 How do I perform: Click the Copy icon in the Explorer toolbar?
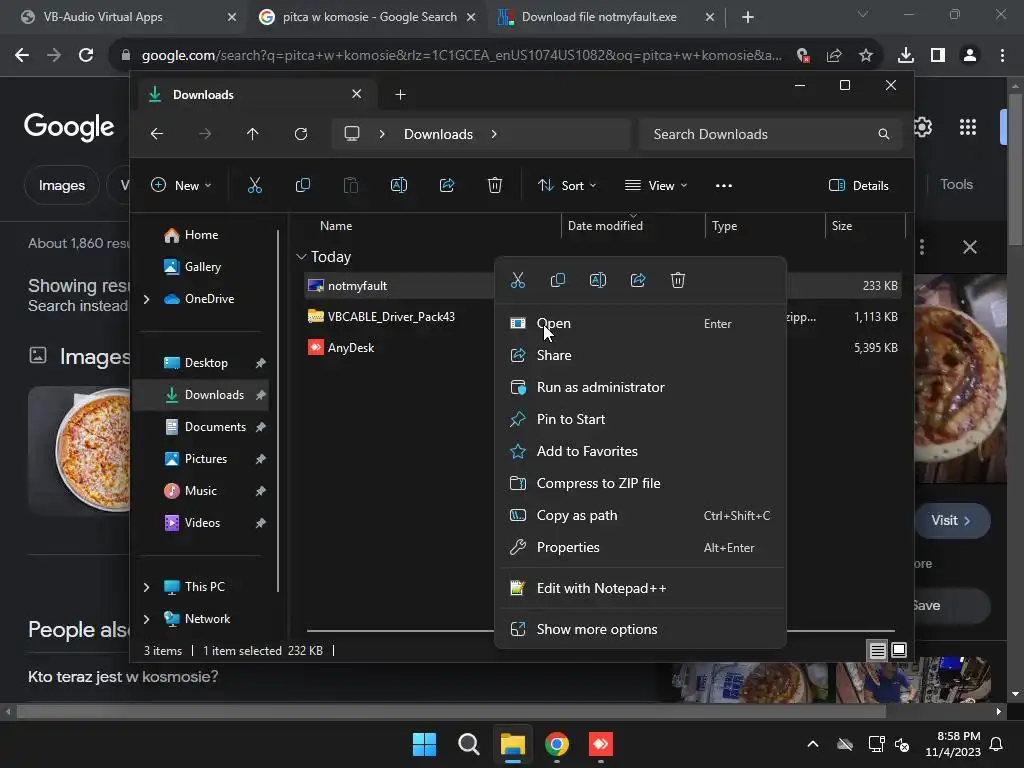tap(302, 185)
